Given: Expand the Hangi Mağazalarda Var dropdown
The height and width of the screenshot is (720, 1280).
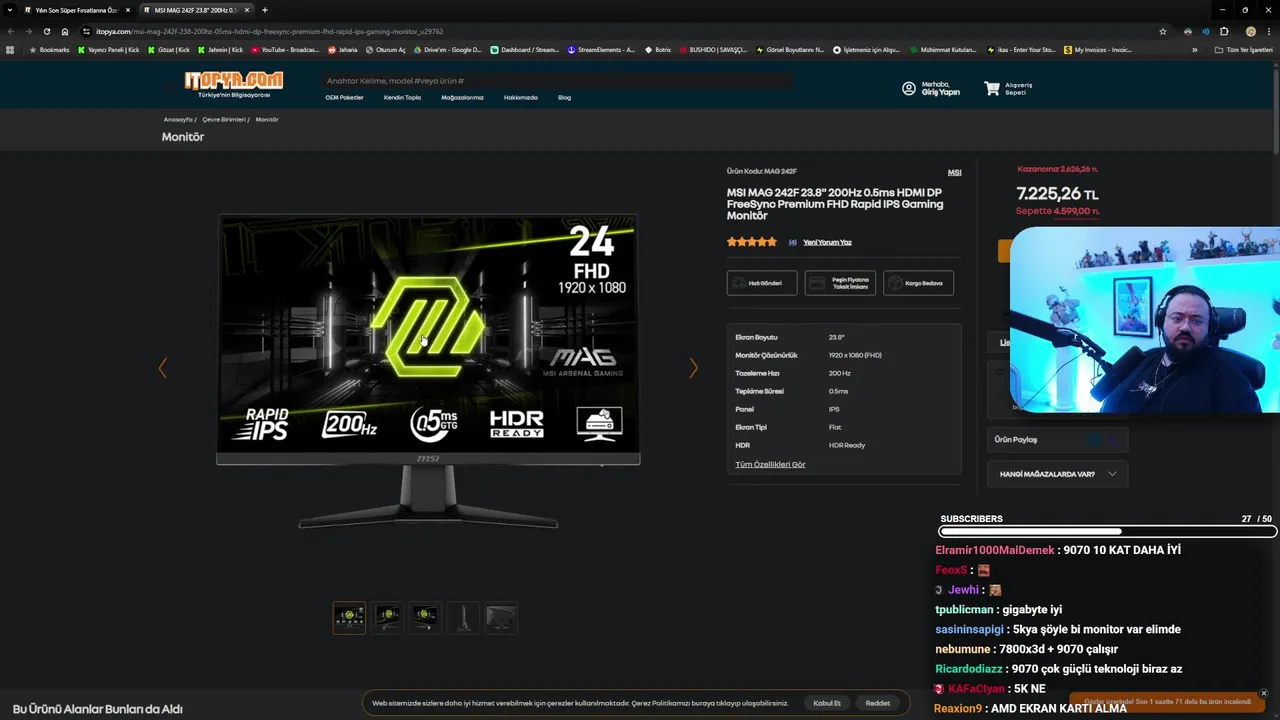Looking at the screenshot, I should 1057,474.
